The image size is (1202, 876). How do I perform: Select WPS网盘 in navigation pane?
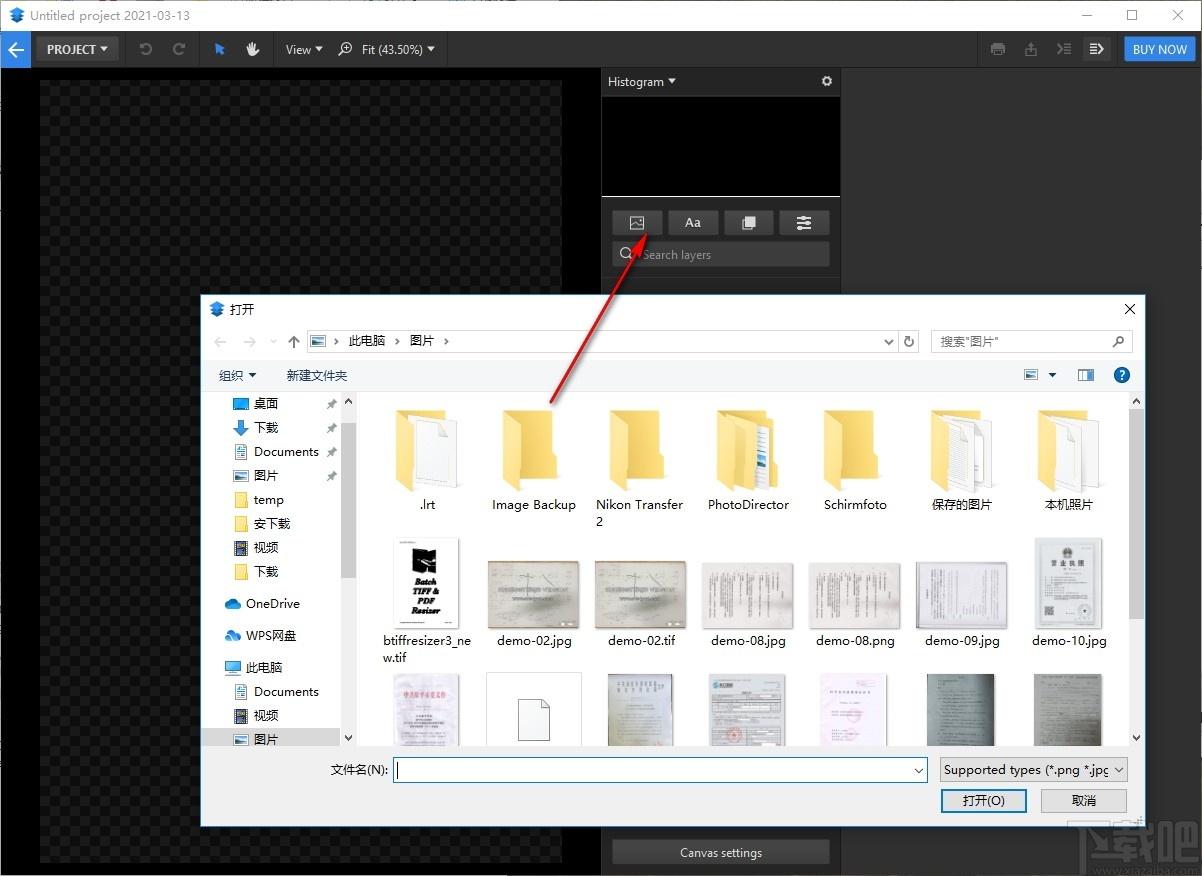[271, 636]
